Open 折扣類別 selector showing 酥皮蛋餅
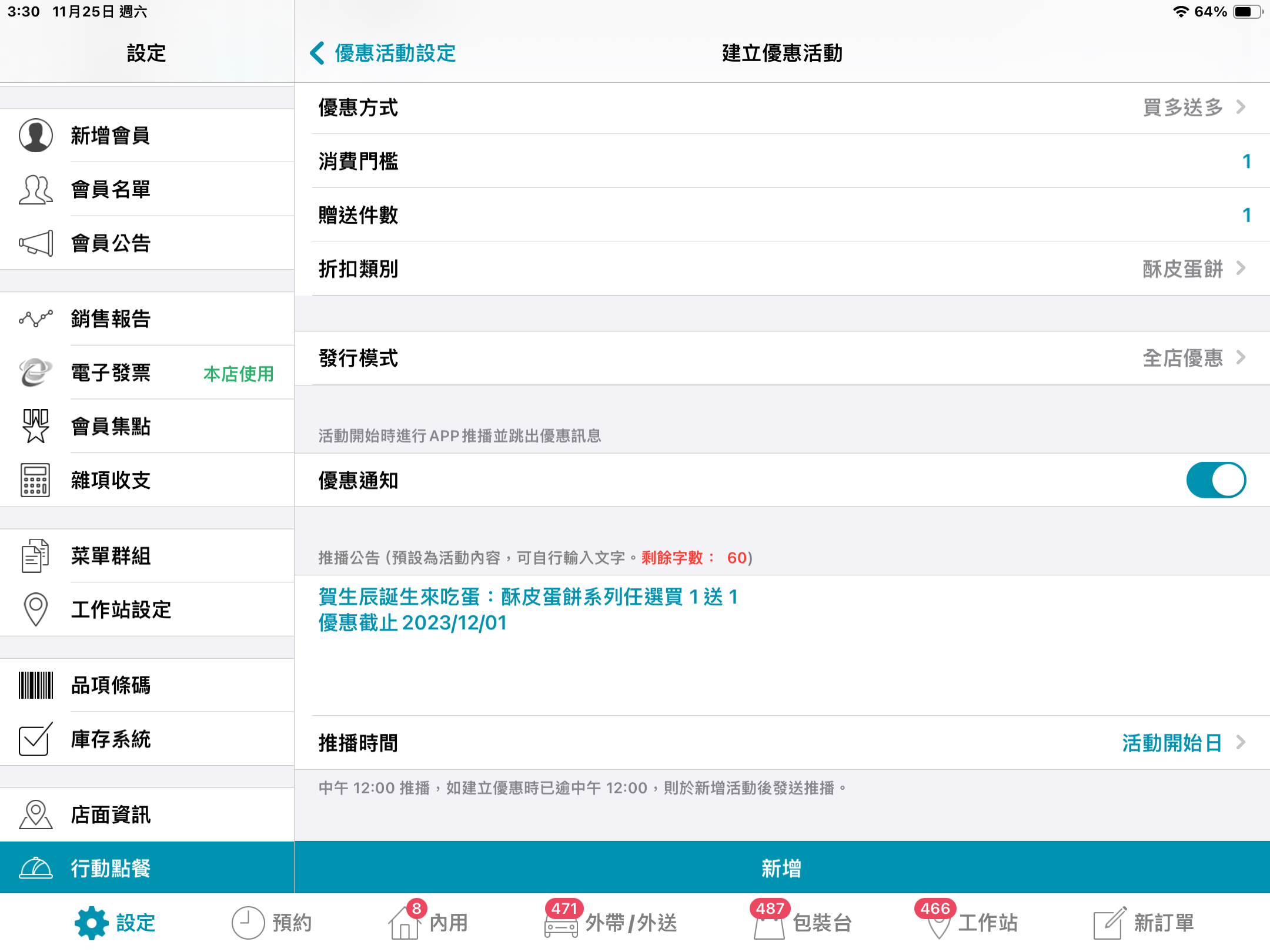This screenshot has height=952, width=1270. [782, 269]
